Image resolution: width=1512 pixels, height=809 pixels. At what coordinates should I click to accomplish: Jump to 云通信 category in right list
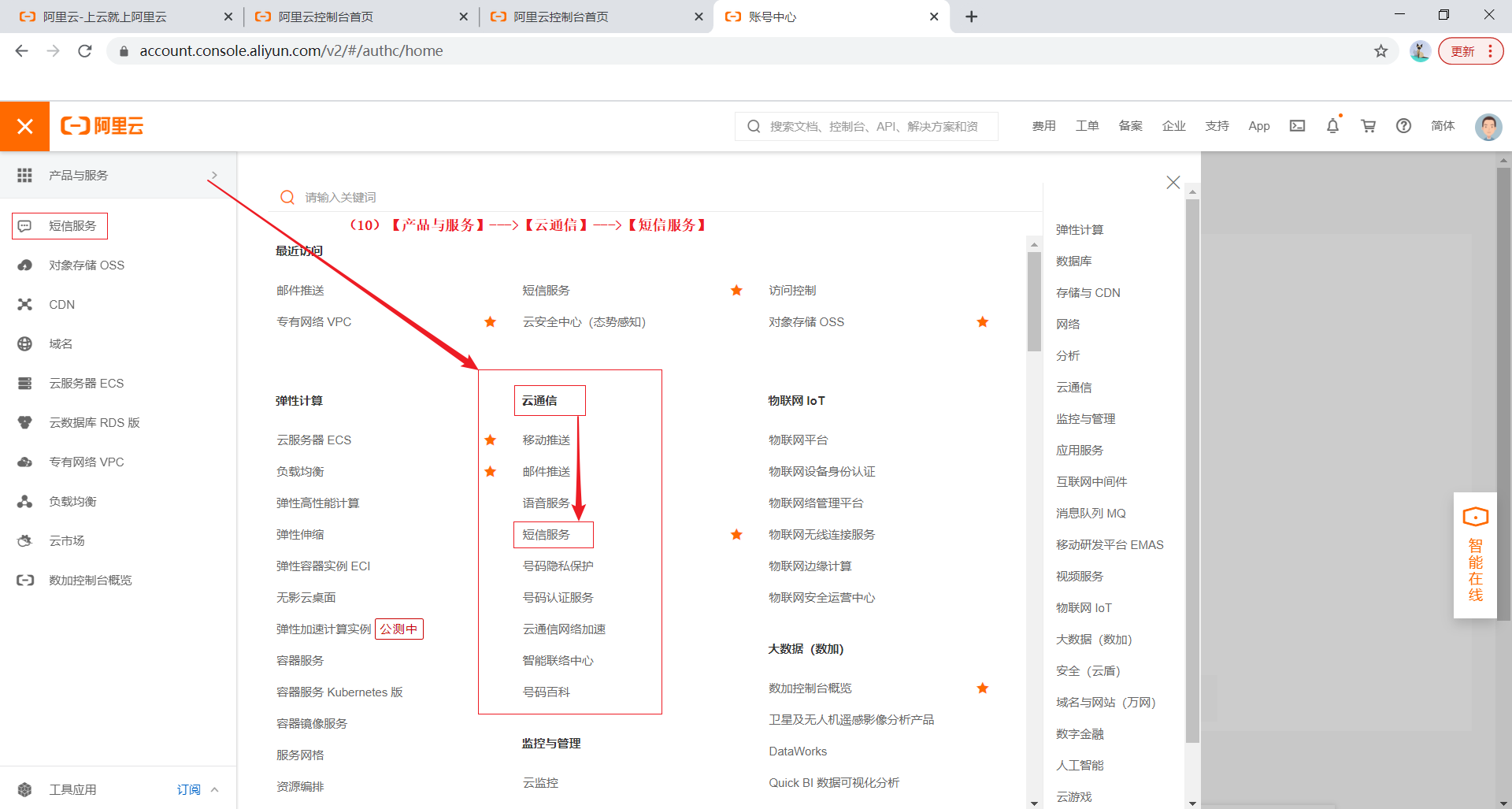[1073, 388]
